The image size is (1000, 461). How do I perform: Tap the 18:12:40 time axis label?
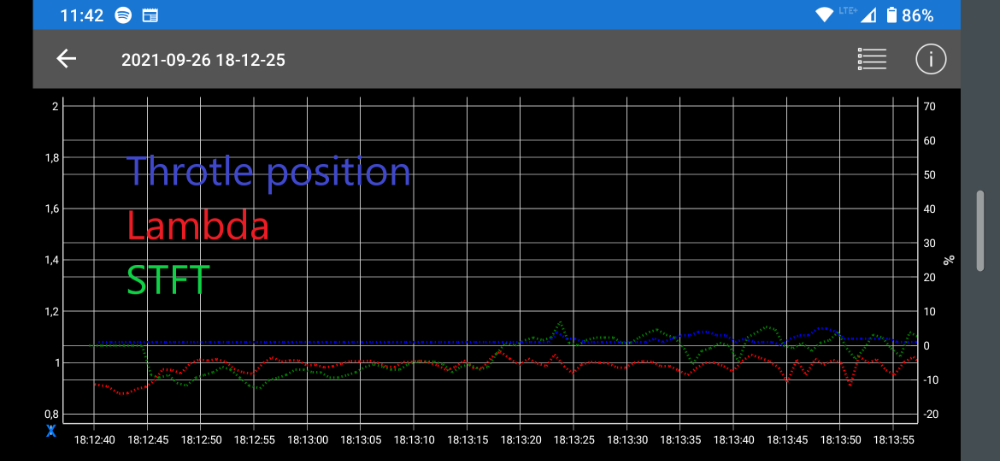(x=95, y=439)
